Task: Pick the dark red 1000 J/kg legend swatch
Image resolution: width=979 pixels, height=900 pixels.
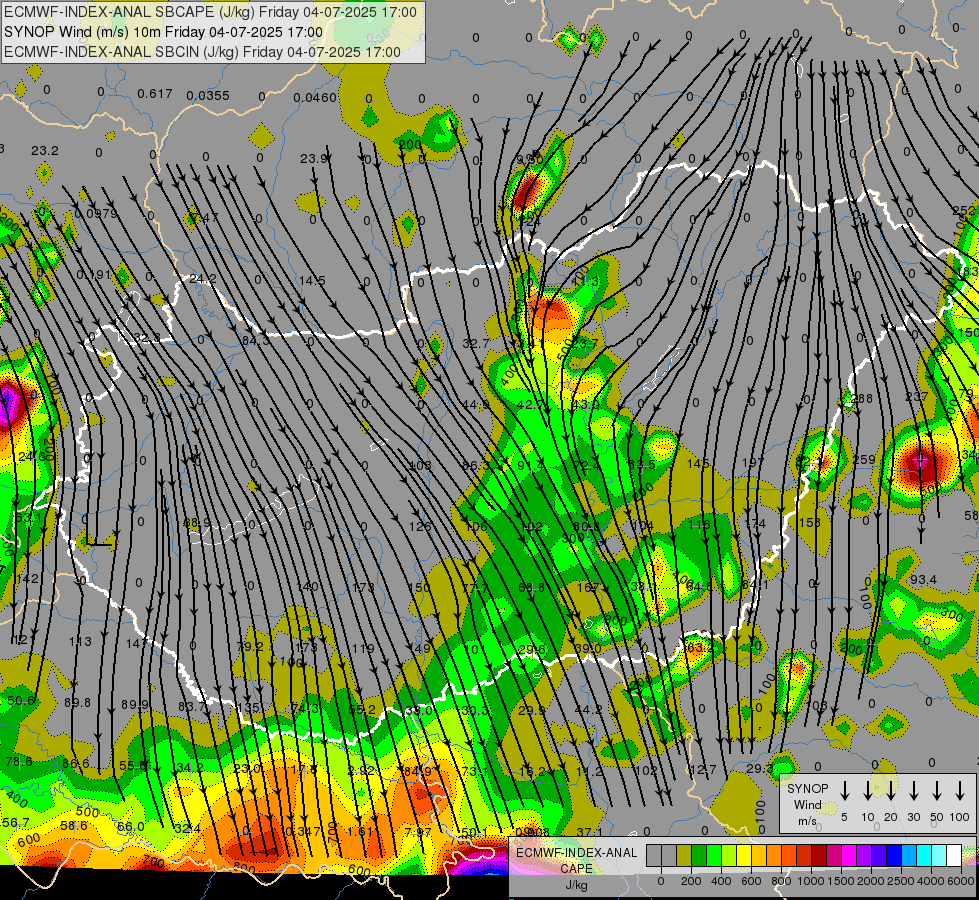Action: click(x=819, y=856)
